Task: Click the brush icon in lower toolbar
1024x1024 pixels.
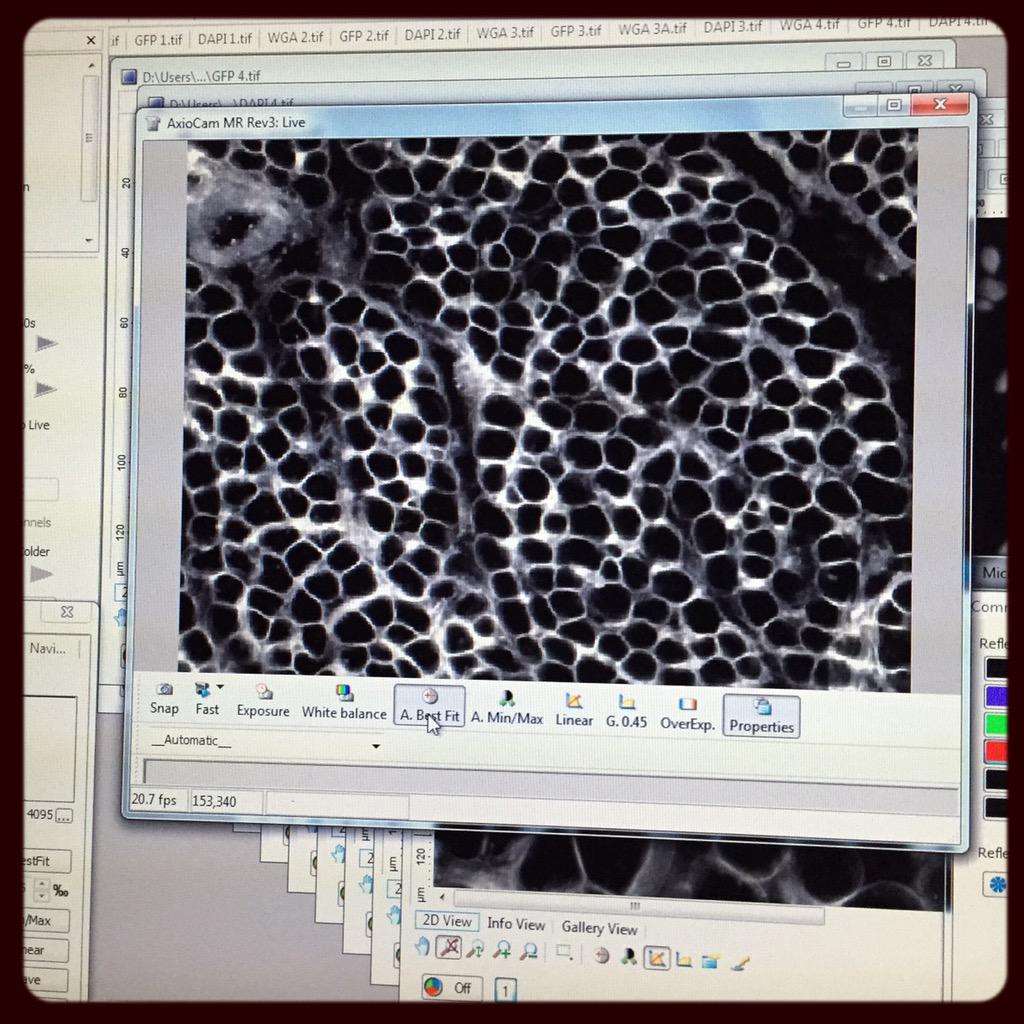Action: [x=739, y=962]
